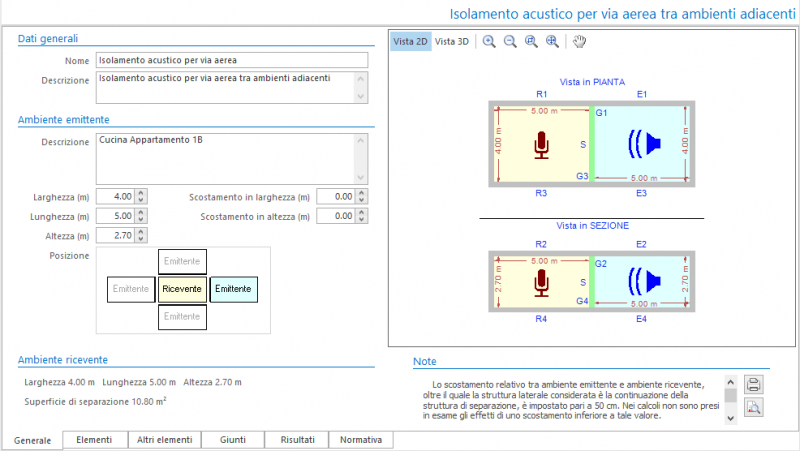Screen dimensions: 800x451
Task: Select the pan hand tool
Action: (579, 42)
